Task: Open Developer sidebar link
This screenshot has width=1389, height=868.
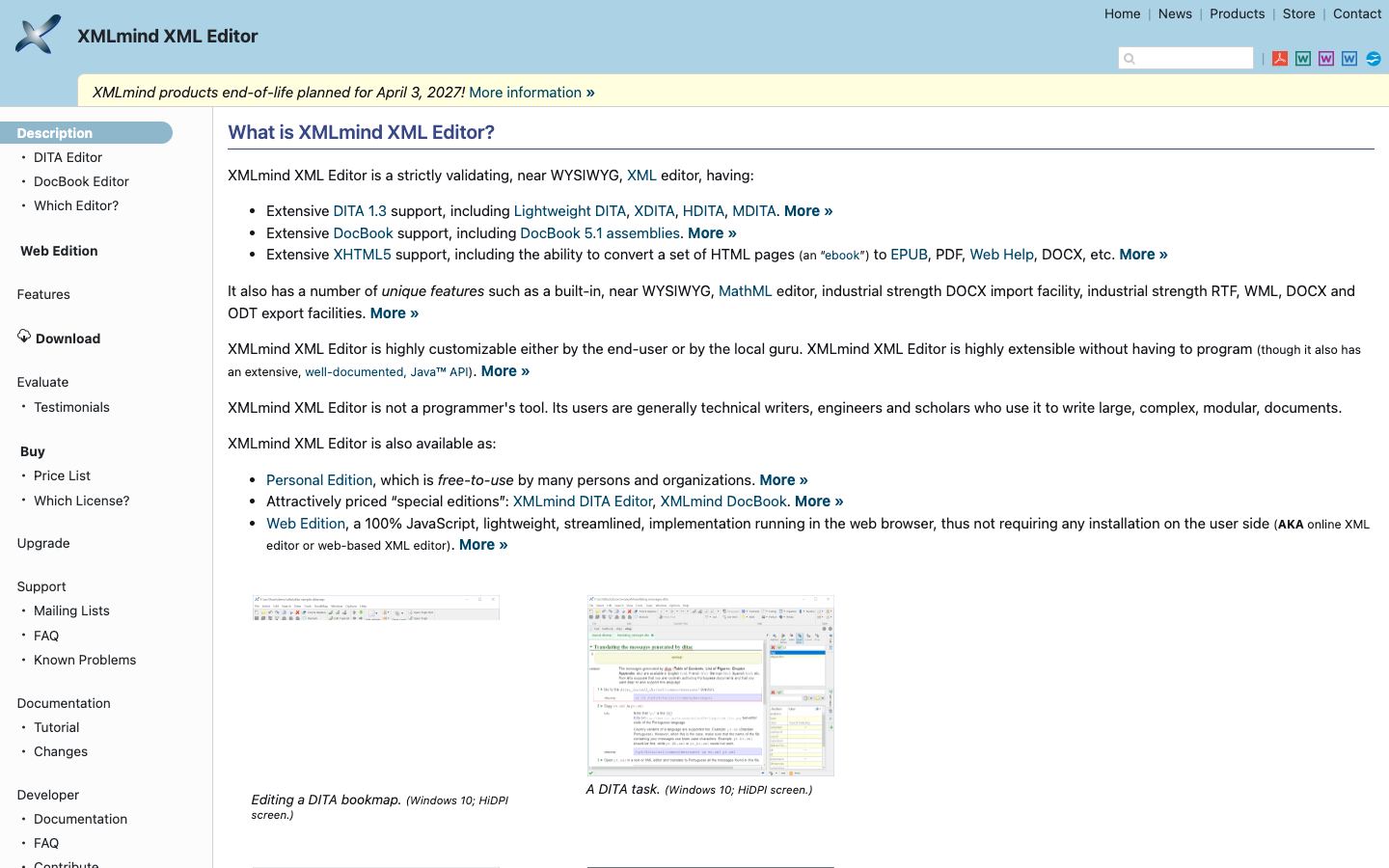Action: [48, 795]
